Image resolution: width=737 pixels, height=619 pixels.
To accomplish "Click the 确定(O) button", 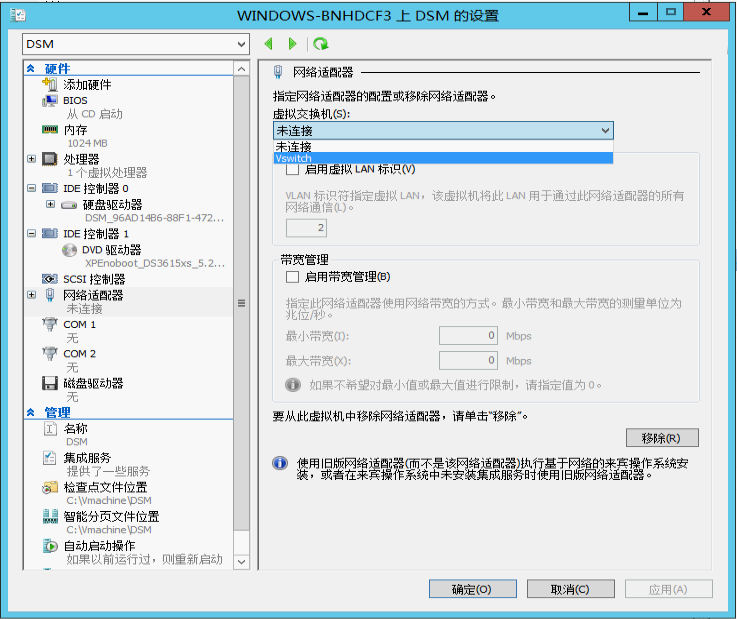I will 473,589.
